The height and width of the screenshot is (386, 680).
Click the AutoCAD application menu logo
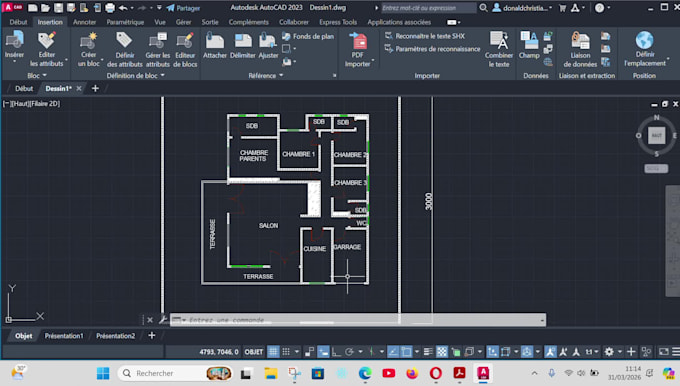coord(12,7)
